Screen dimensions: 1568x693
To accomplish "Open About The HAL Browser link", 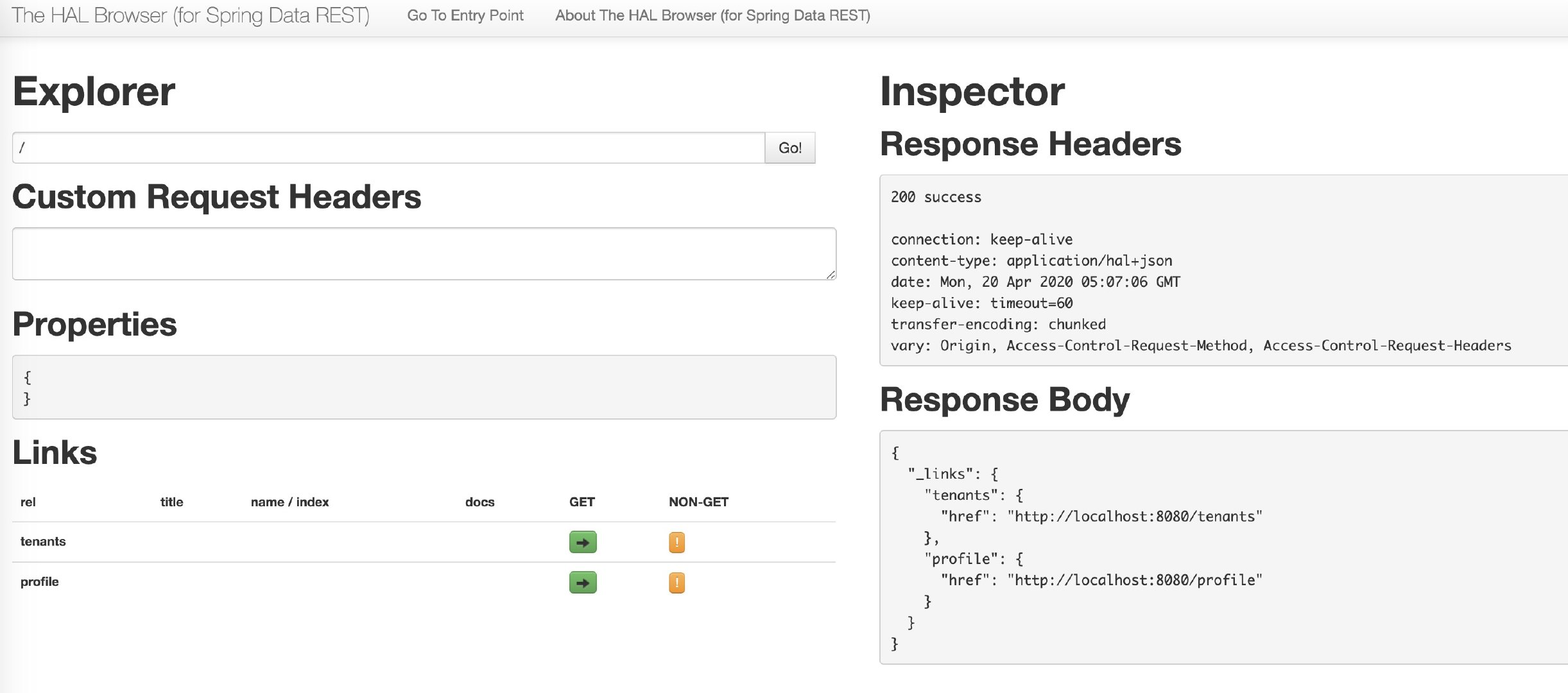I will 712,15.
